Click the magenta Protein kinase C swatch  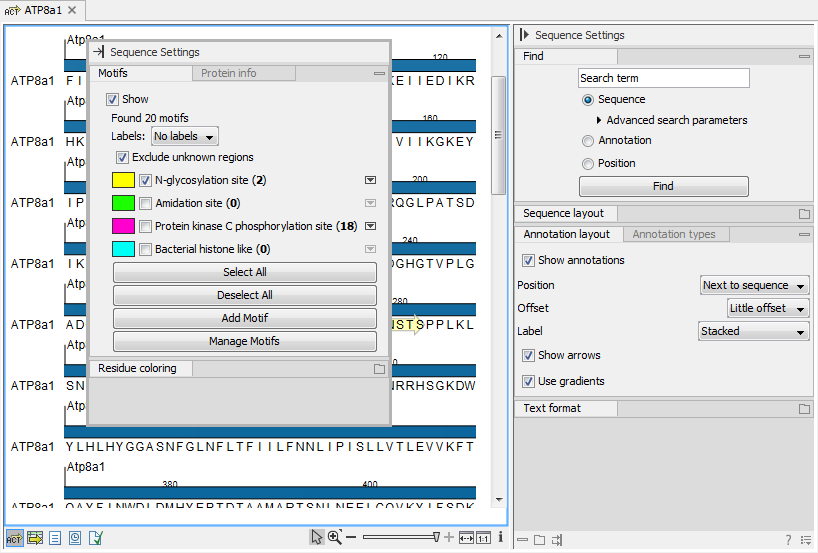(124, 226)
